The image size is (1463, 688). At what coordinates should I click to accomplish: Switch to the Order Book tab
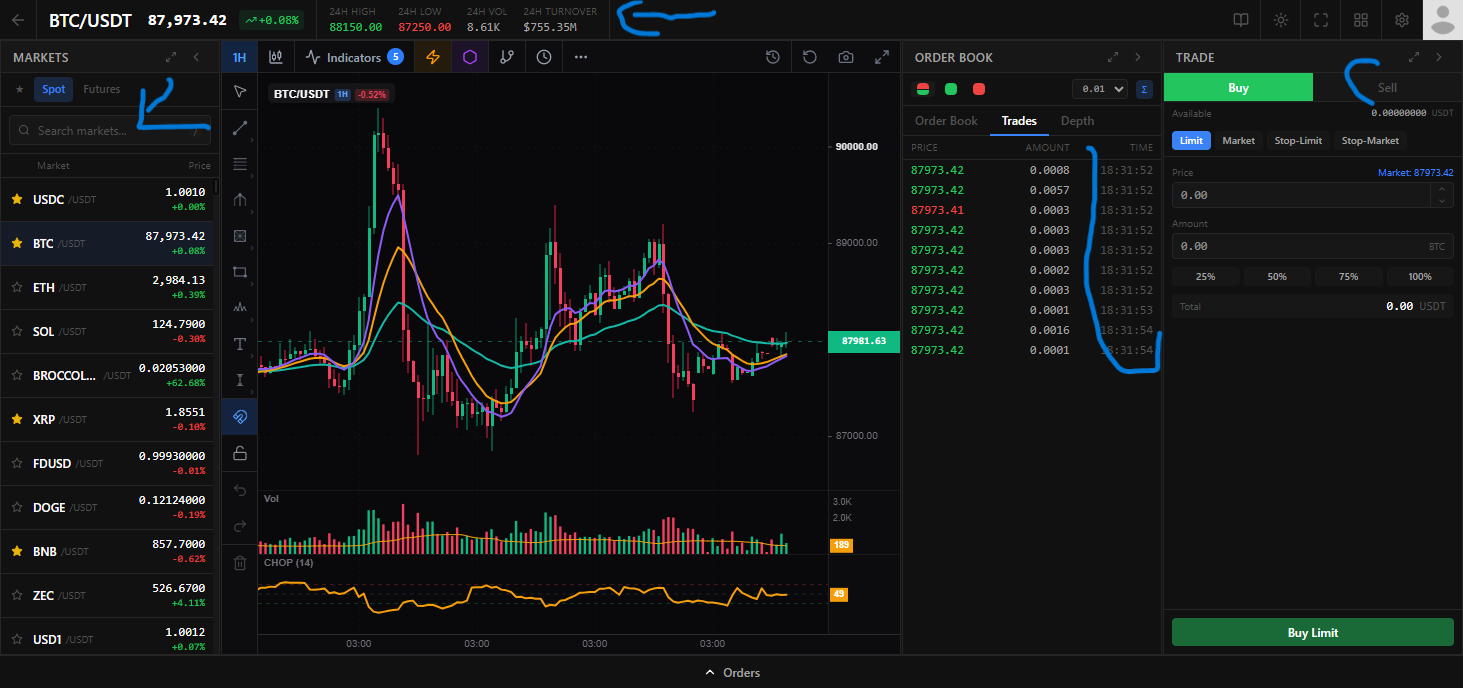point(946,121)
